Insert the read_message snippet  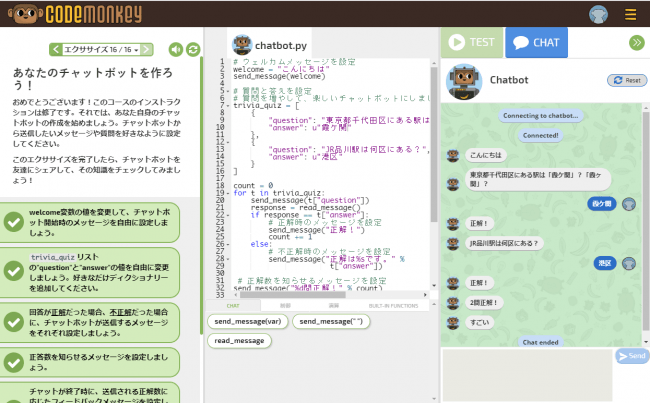[239, 341]
